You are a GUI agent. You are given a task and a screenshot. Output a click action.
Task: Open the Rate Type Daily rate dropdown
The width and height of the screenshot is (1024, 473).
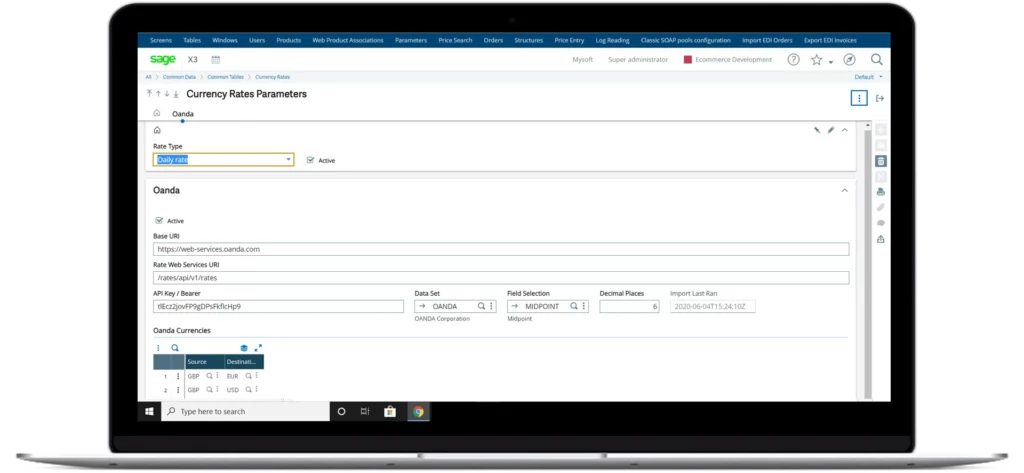288,159
